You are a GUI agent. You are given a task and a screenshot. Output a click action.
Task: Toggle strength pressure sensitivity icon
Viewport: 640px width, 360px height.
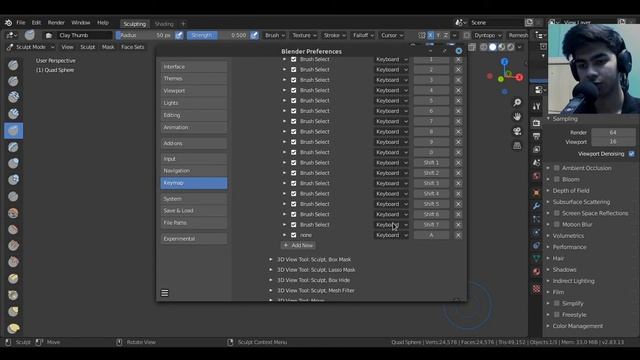coord(254,35)
